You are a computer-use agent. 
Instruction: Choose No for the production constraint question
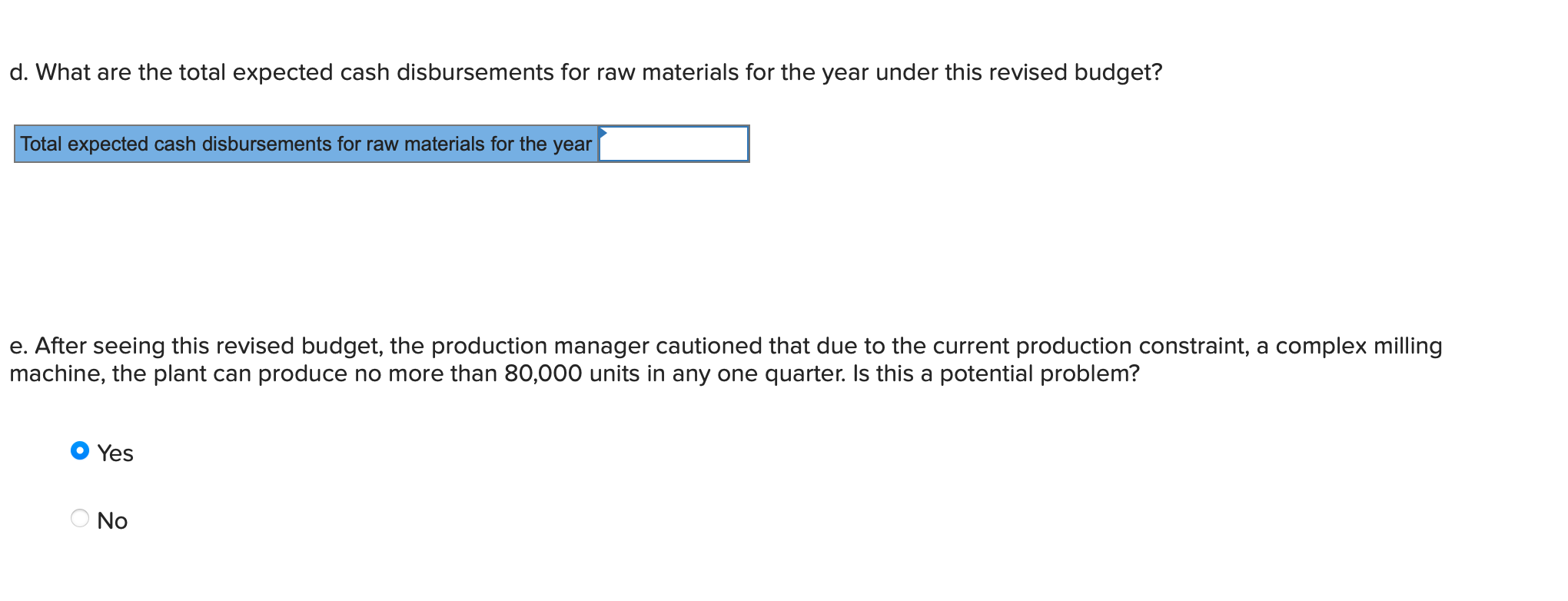click(81, 517)
